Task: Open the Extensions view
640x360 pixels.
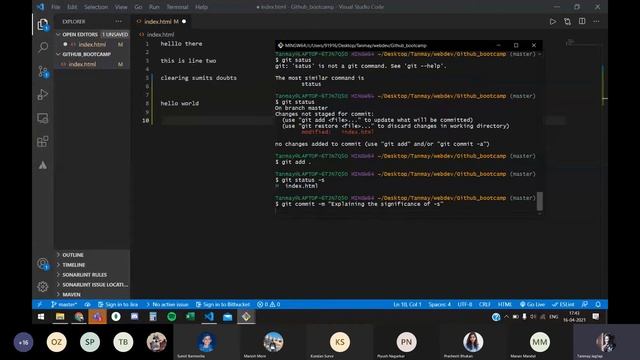Action: pyautogui.click(x=42, y=142)
